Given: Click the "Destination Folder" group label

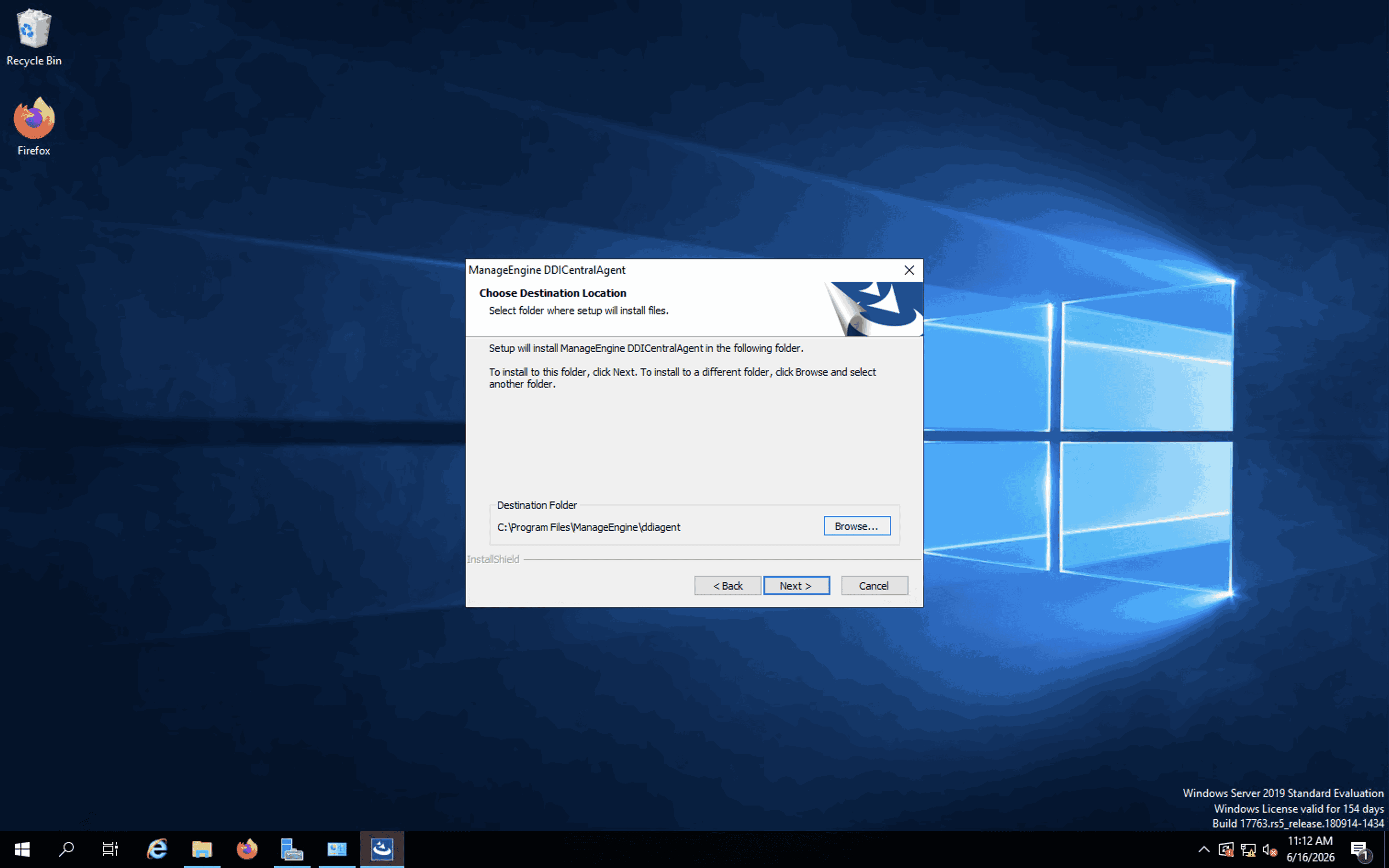Looking at the screenshot, I should pos(536,505).
